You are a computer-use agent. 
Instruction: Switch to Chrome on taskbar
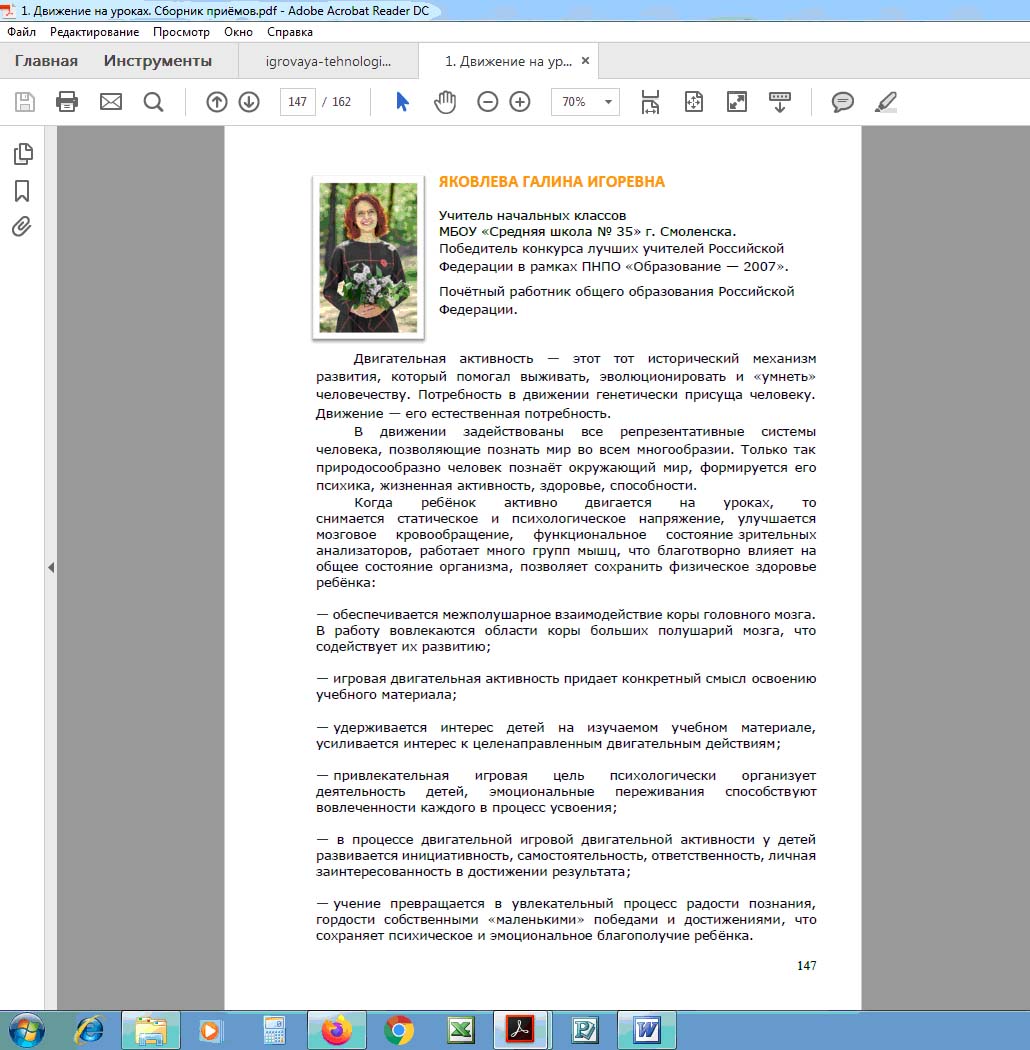tap(398, 1030)
